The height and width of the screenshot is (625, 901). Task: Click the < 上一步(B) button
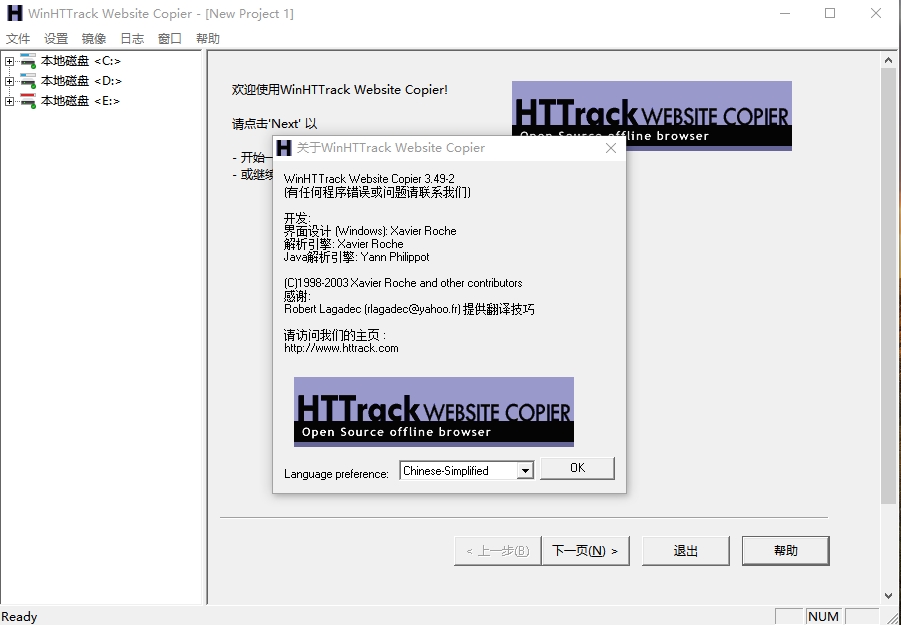coord(498,551)
